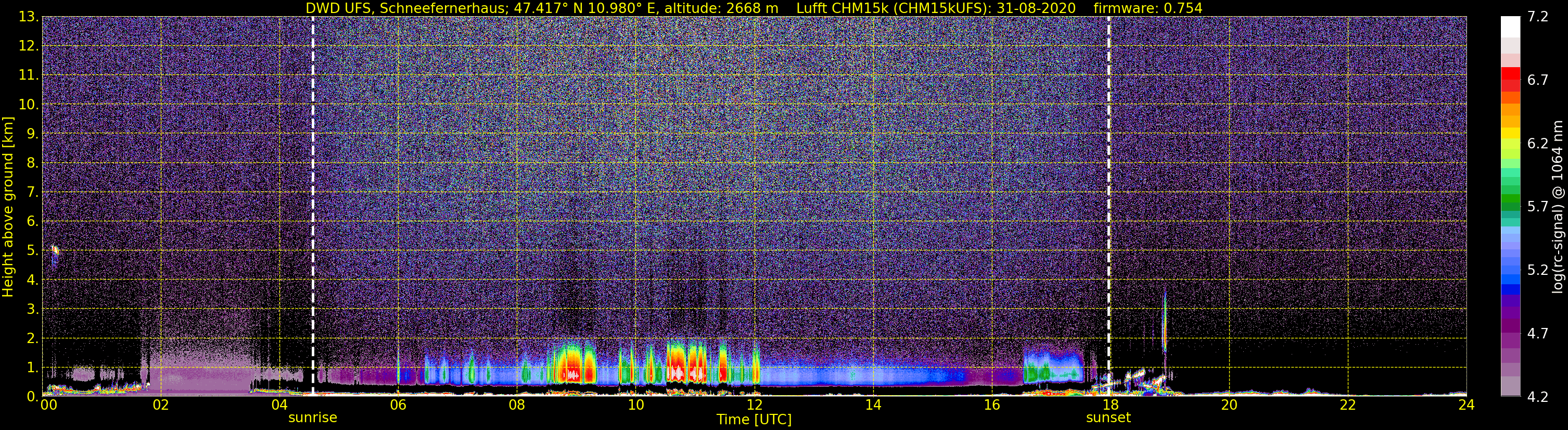Click the 'Time [UTC]' axis label
The height and width of the screenshot is (430, 1568).
[x=754, y=420]
